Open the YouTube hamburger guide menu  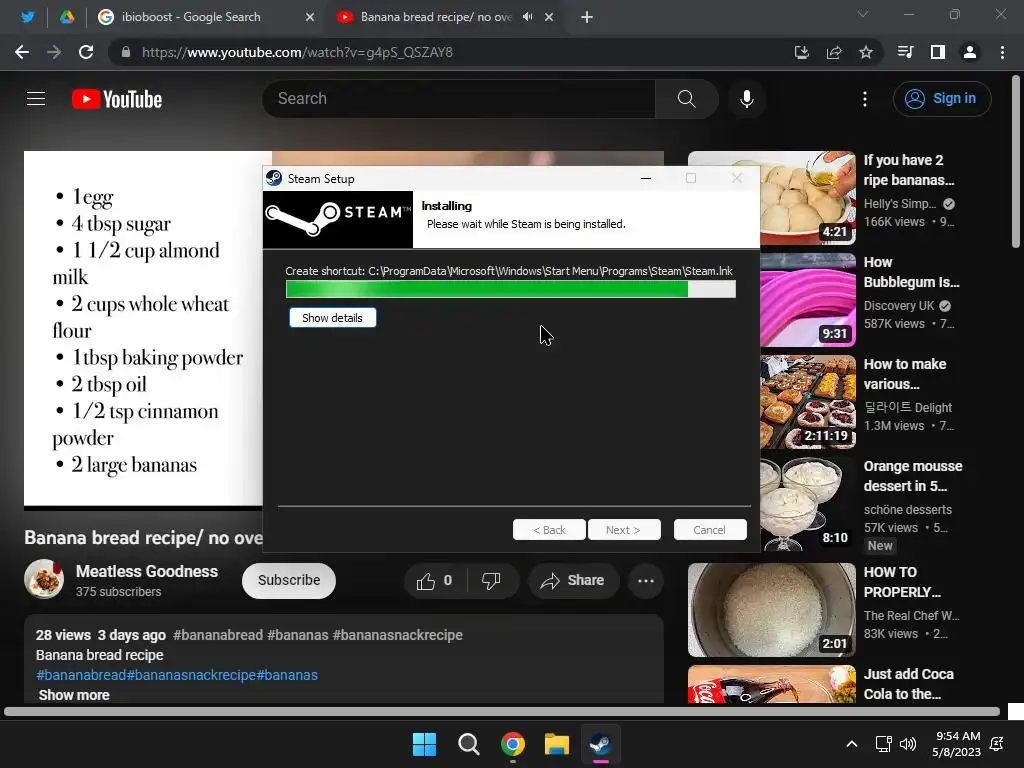click(36, 99)
